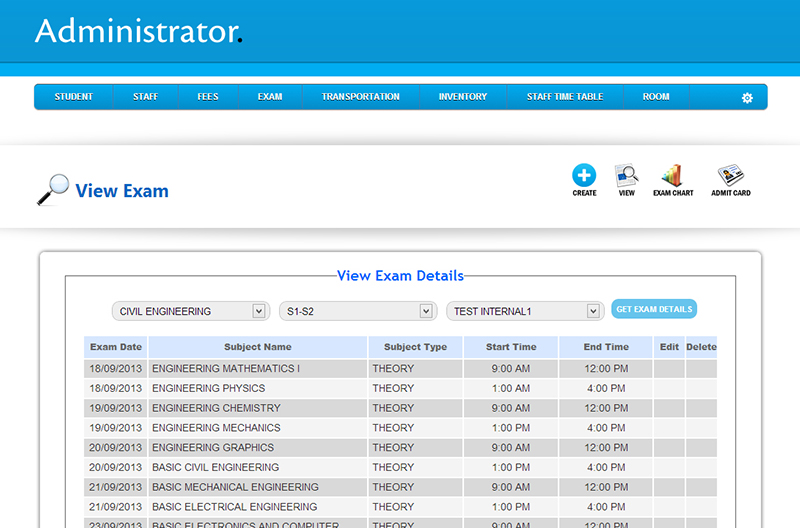The image size is (800, 528).
Task: Expand the Test Internal1 exam dropdown
Action: [525, 311]
